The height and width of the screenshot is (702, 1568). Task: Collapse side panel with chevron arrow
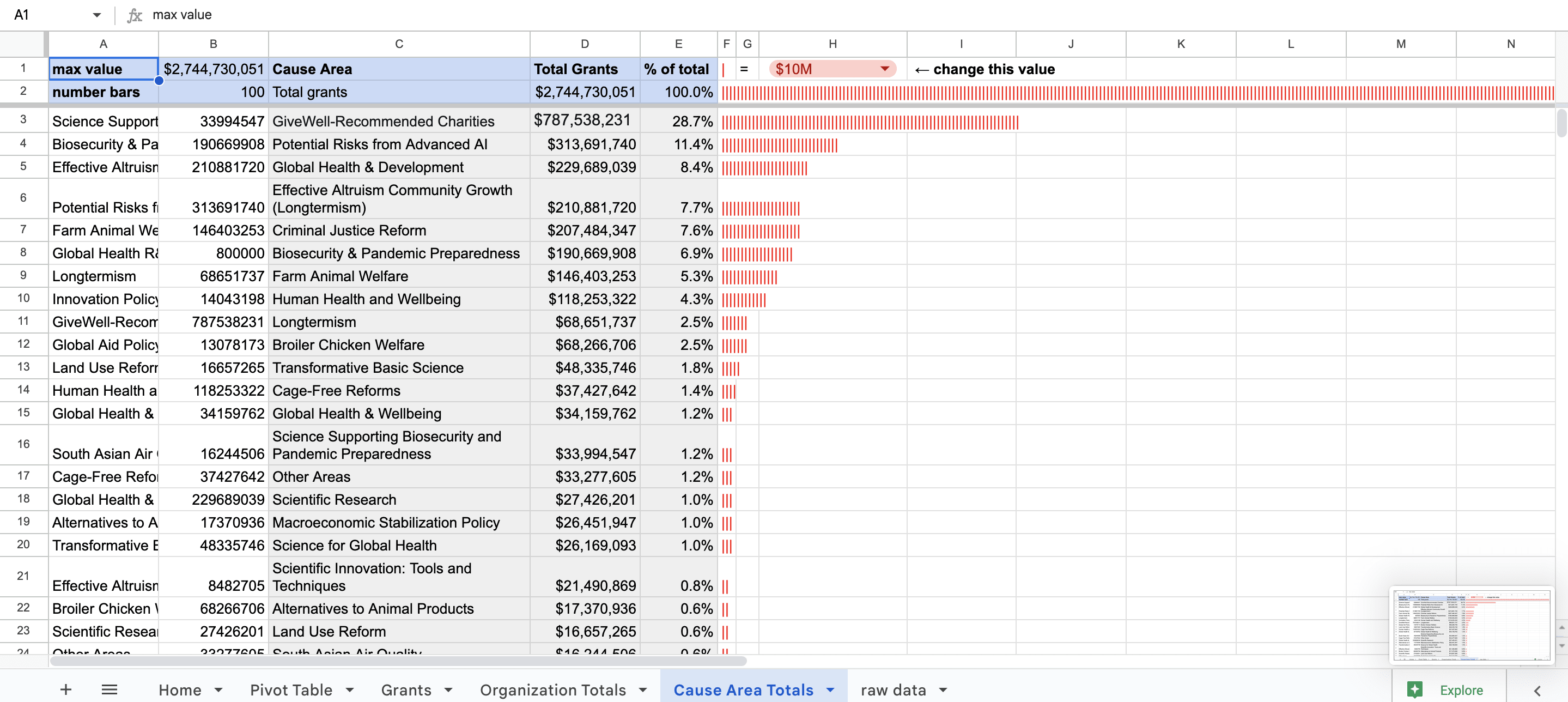pyautogui.click(x=1537, y=690)
